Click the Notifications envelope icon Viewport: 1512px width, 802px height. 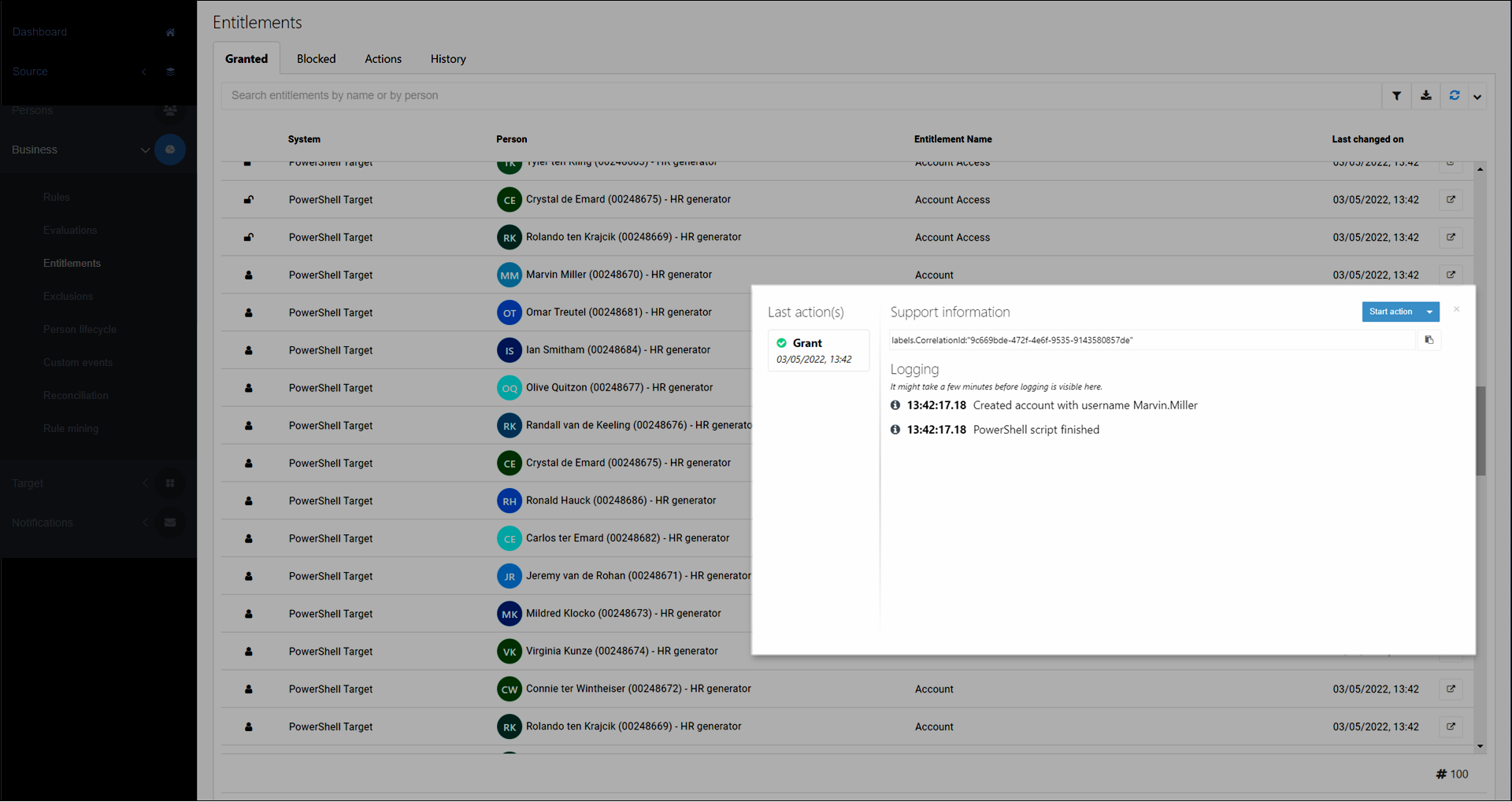click(x=170, y=523)
